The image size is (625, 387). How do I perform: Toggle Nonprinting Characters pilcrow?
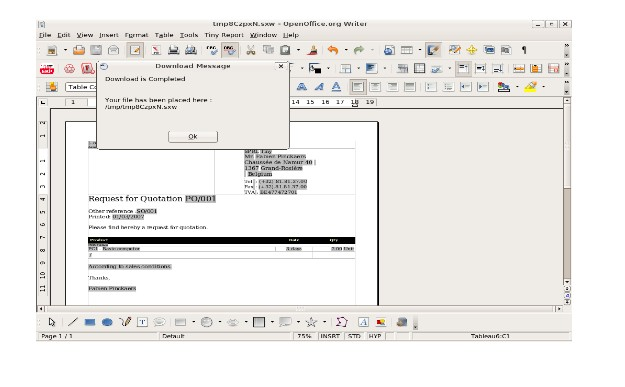tap(524, 50)
